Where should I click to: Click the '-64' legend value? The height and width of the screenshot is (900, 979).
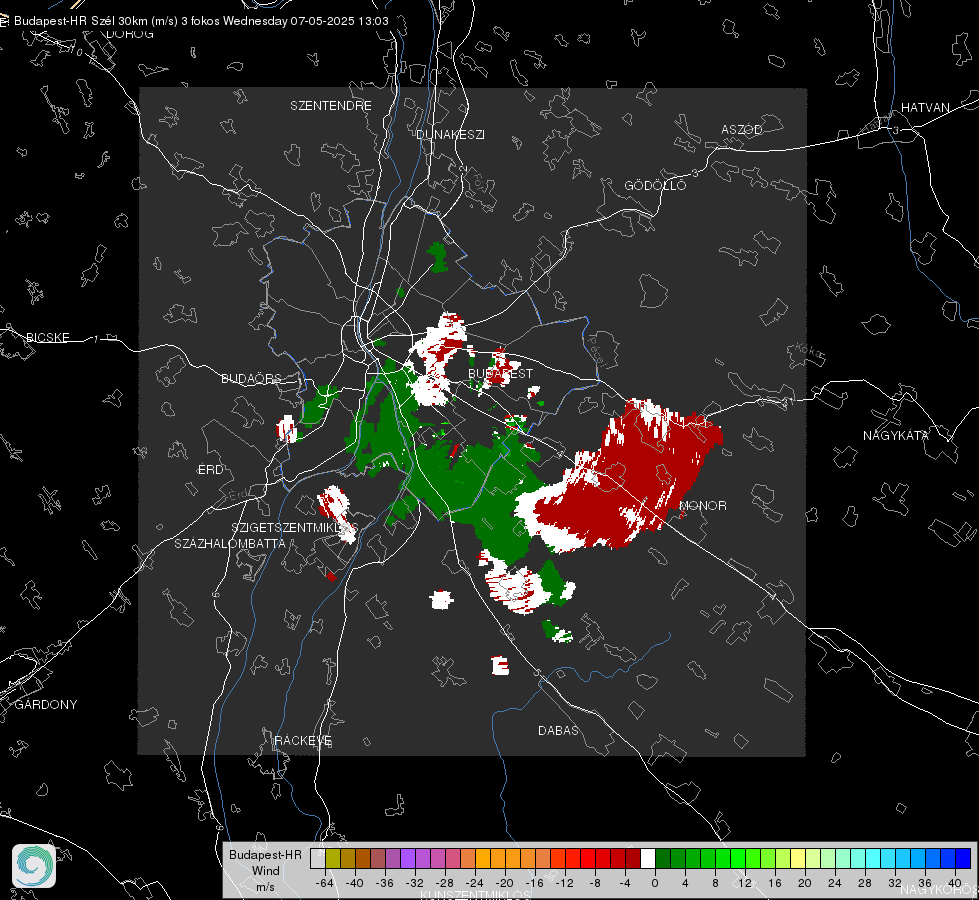click(325, 883)
